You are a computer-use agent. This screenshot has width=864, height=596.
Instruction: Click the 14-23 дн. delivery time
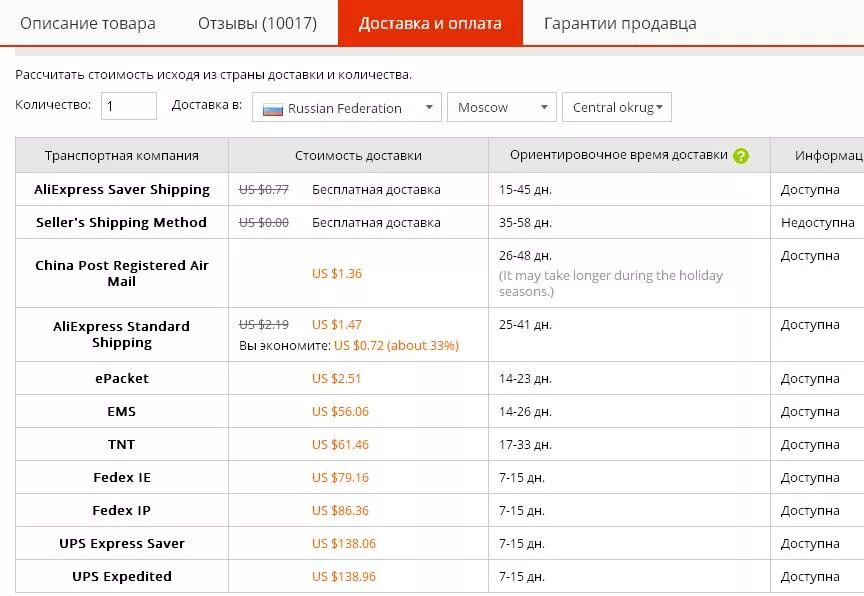525,378
